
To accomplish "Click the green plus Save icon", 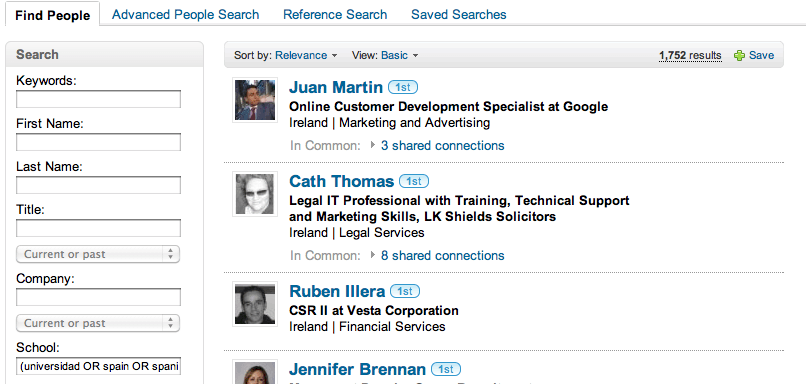I will (x=739, y=56).
